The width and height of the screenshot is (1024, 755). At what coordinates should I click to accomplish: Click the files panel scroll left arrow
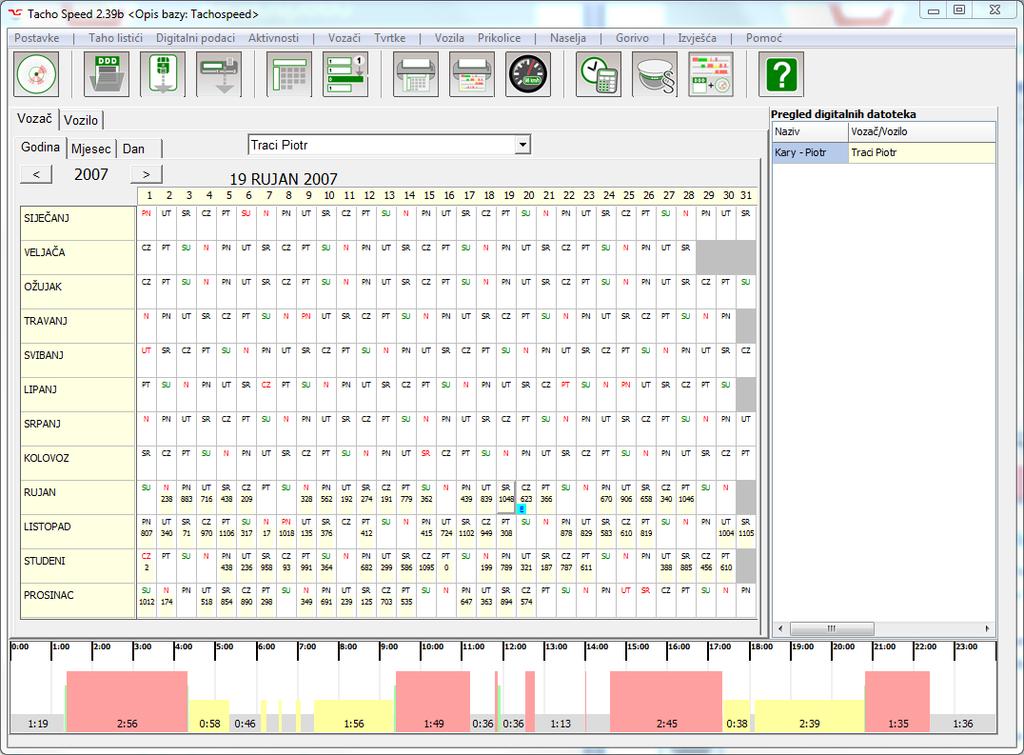point(780,628)
